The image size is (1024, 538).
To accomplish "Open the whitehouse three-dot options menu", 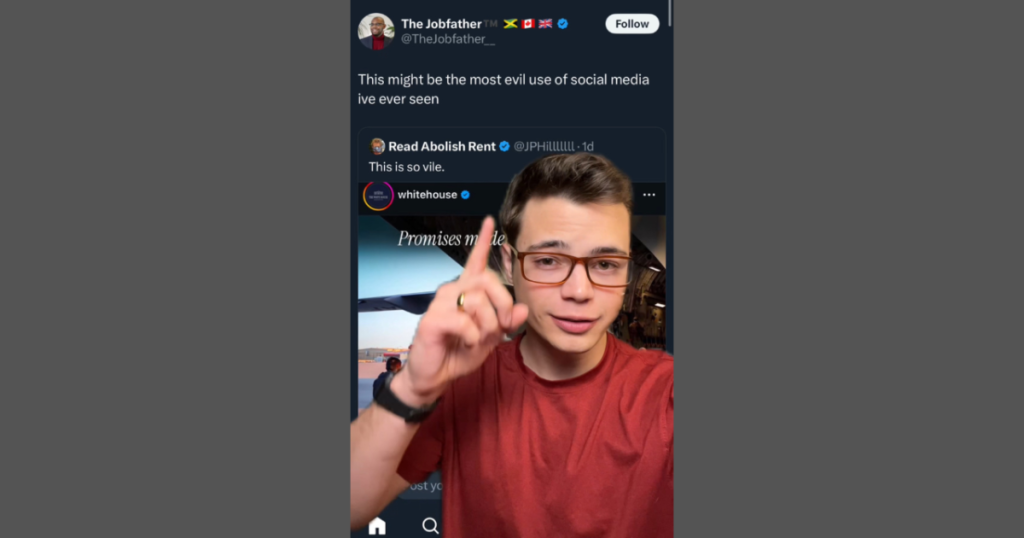I will (648, 195).
